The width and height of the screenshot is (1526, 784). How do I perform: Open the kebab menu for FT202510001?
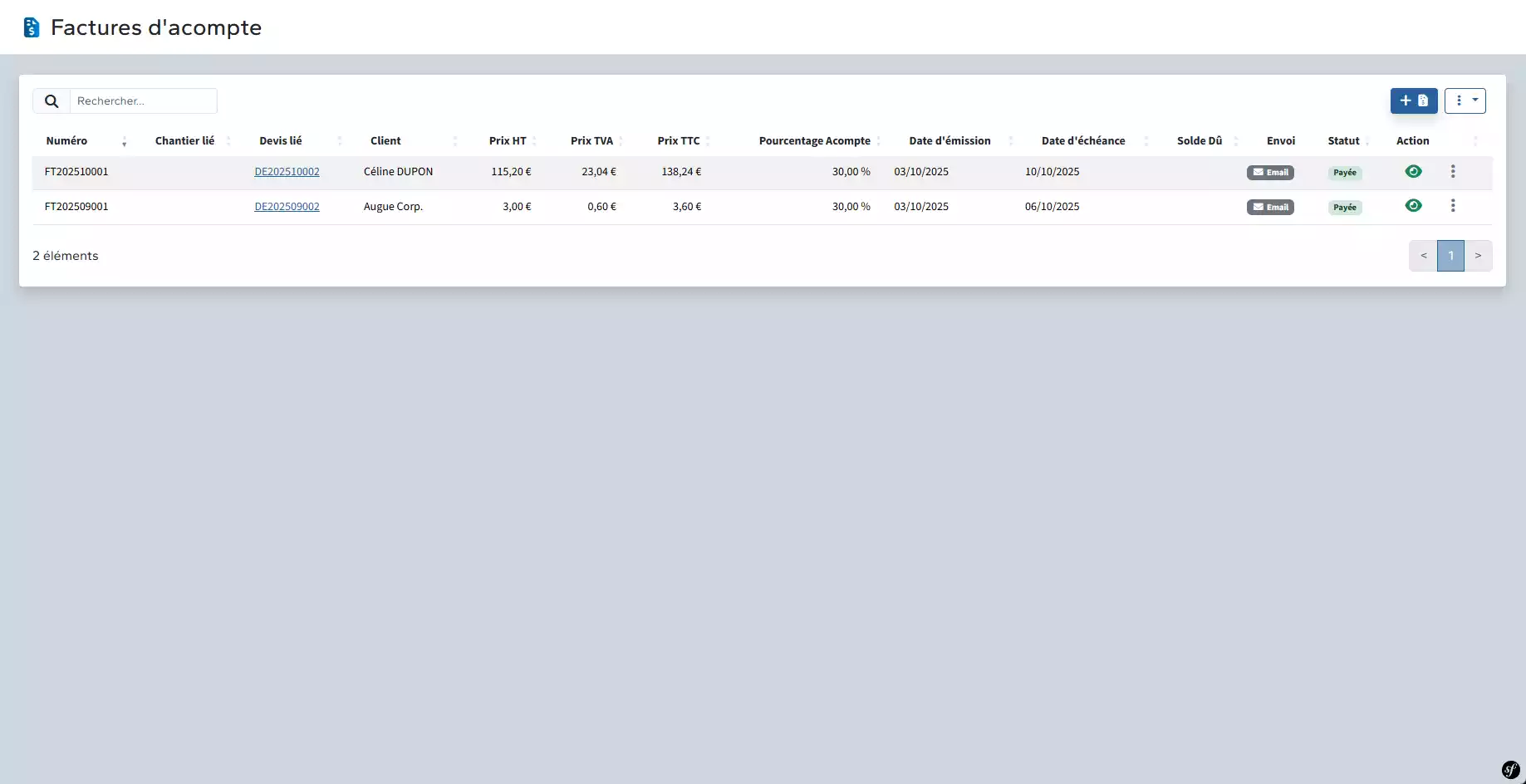pos(1453,172)
